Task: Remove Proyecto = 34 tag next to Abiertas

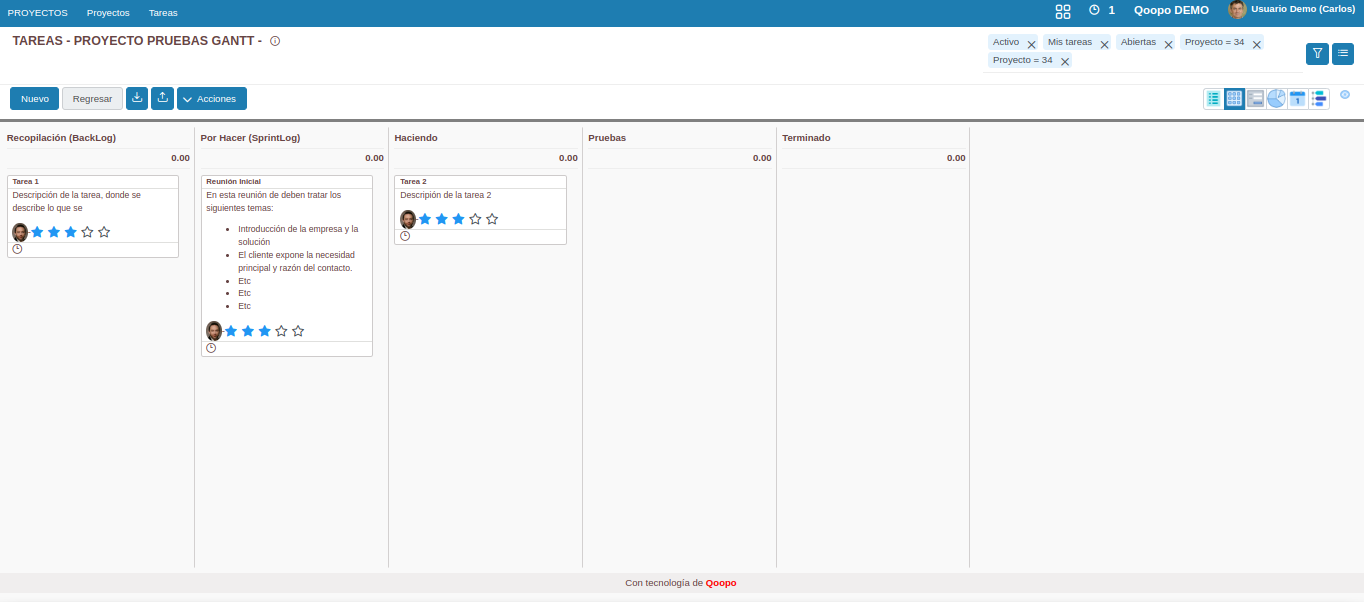Action: [x=1257, y=44]
